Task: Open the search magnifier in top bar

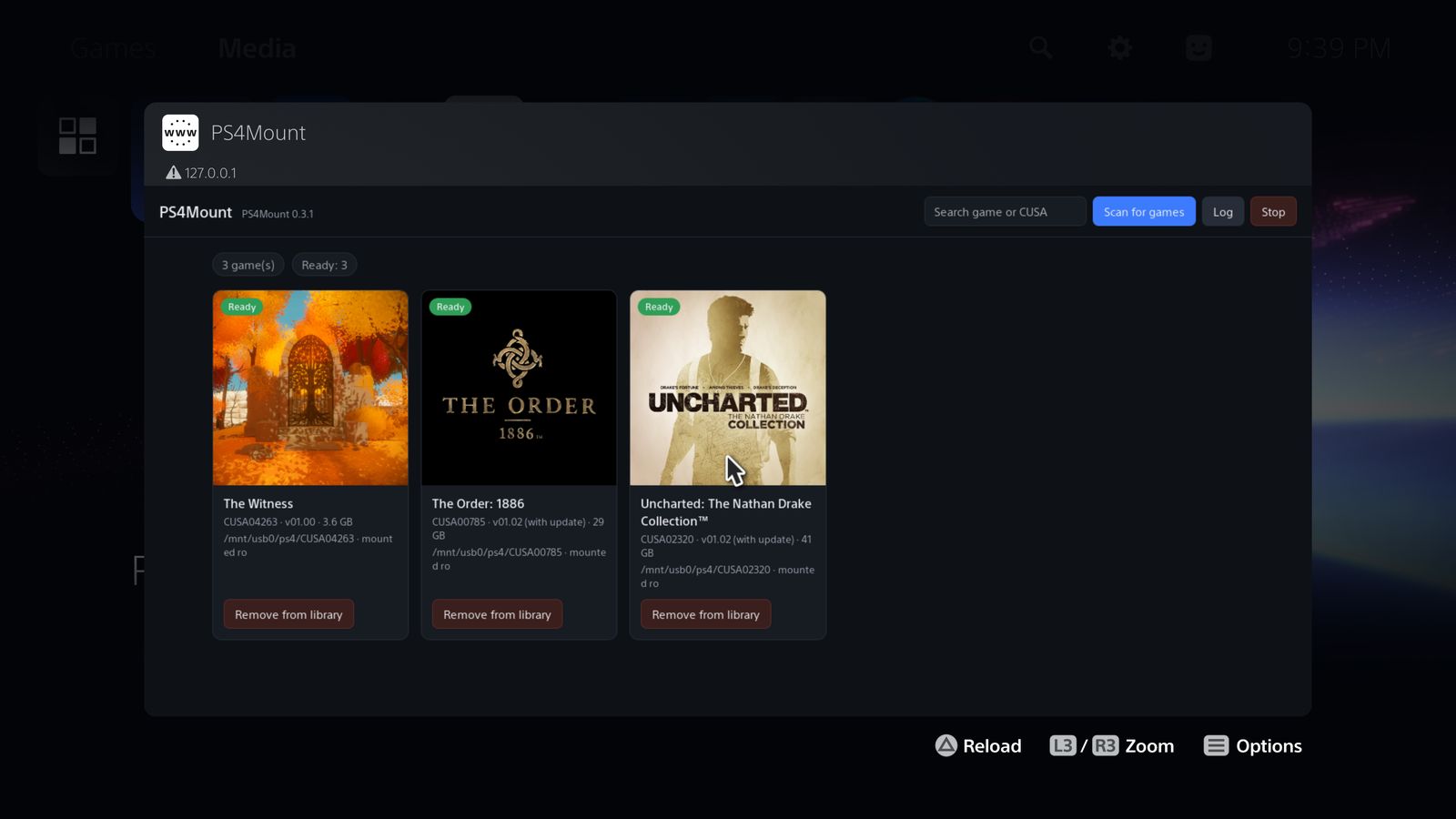Action: click(1041, 47)
